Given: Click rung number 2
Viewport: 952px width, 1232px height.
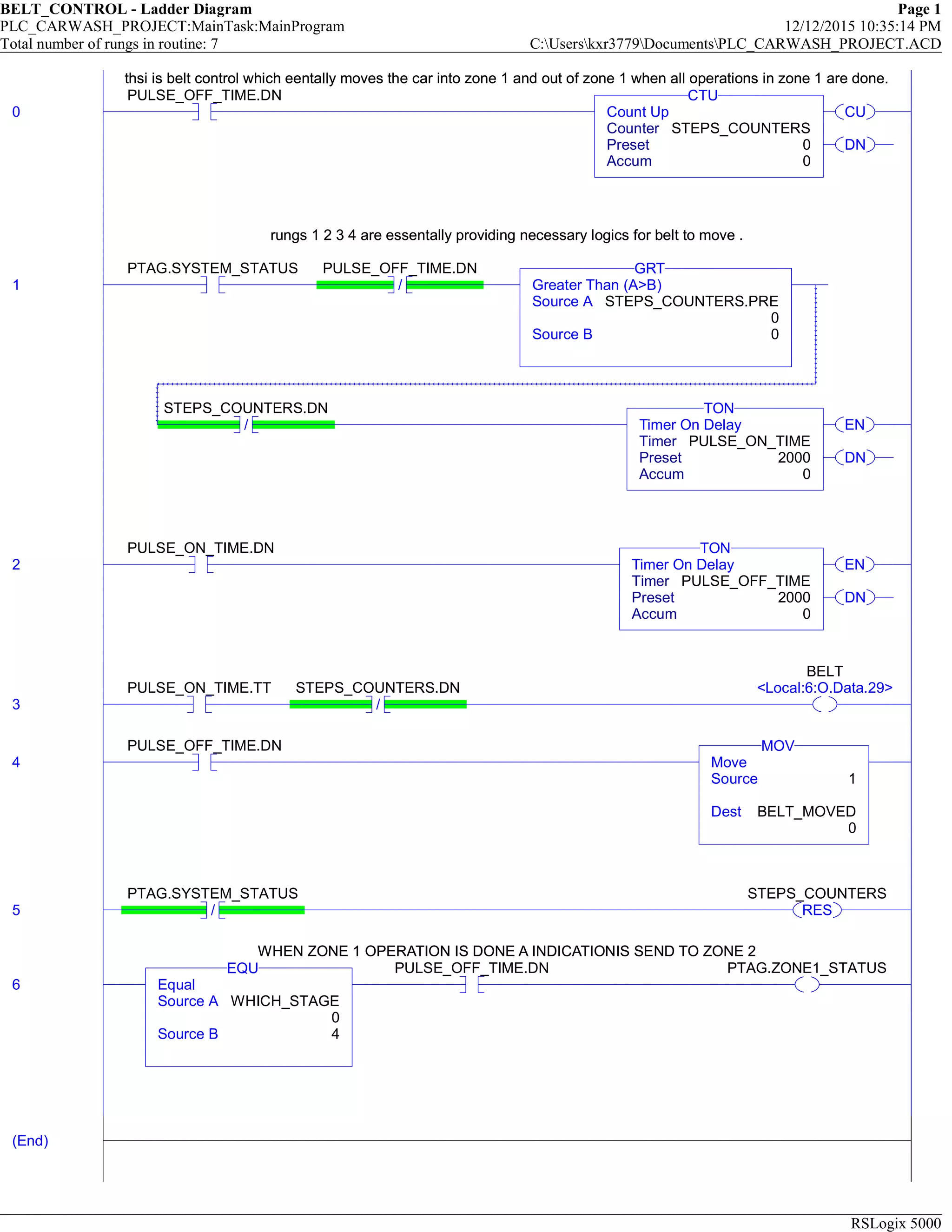Looking at the screenshot, I should tap(16, 564).
